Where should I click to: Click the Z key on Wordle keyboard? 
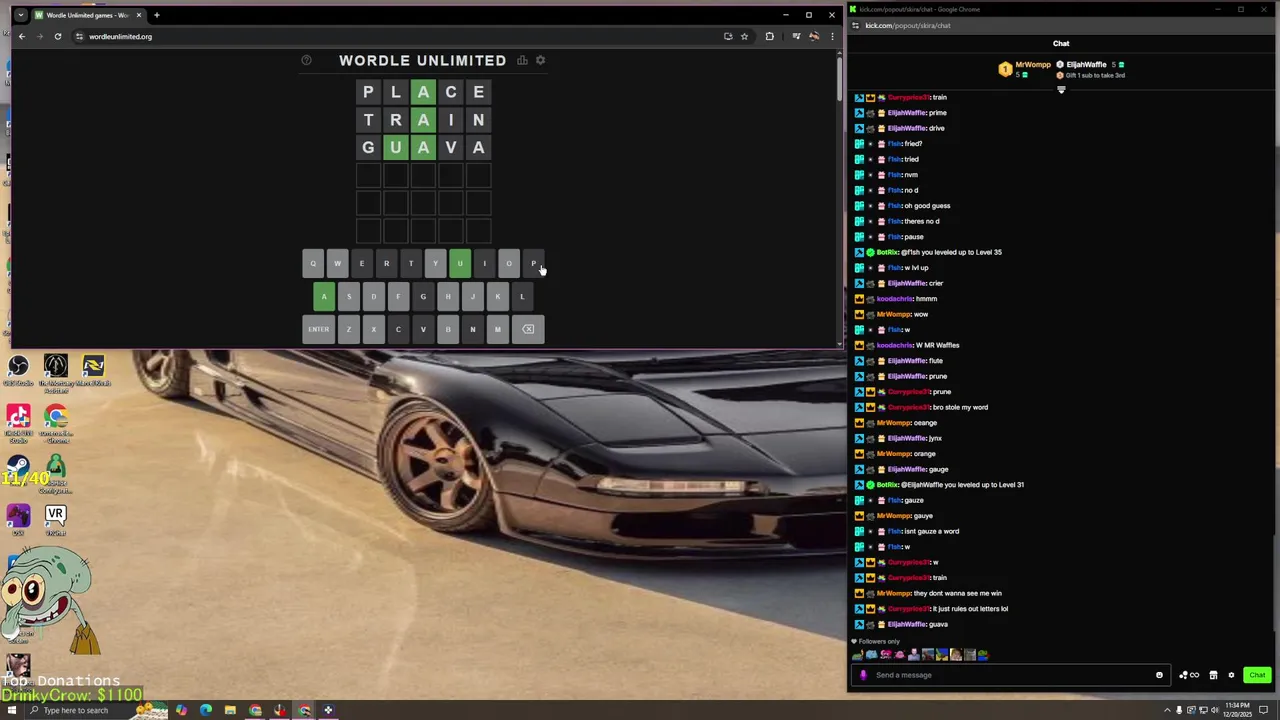coord(349,329)
